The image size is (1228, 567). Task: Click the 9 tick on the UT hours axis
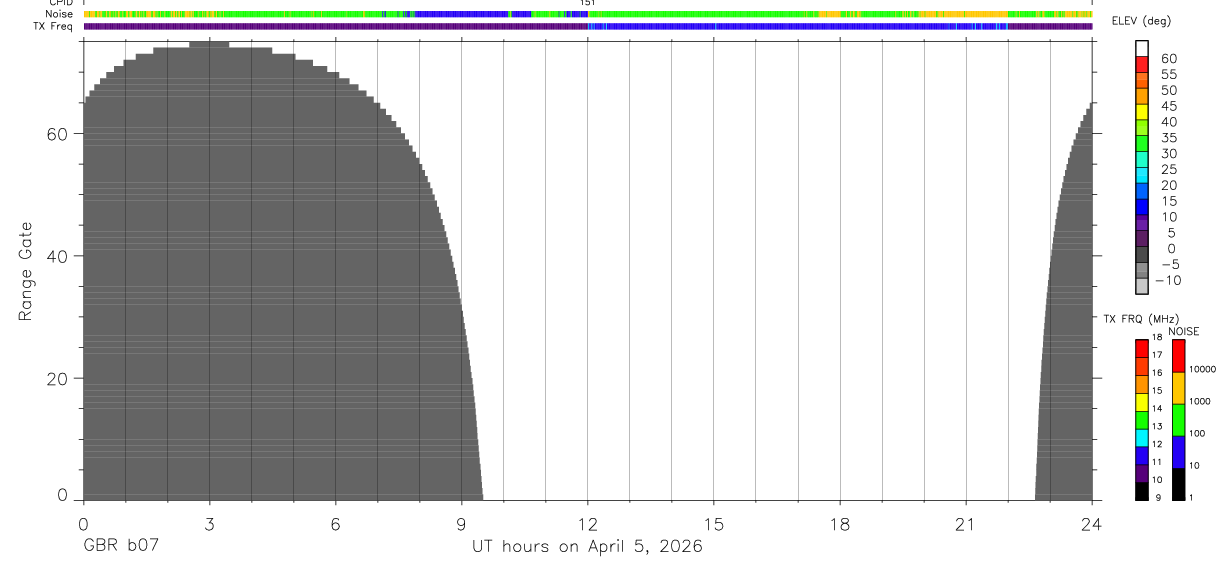[461, 525]
